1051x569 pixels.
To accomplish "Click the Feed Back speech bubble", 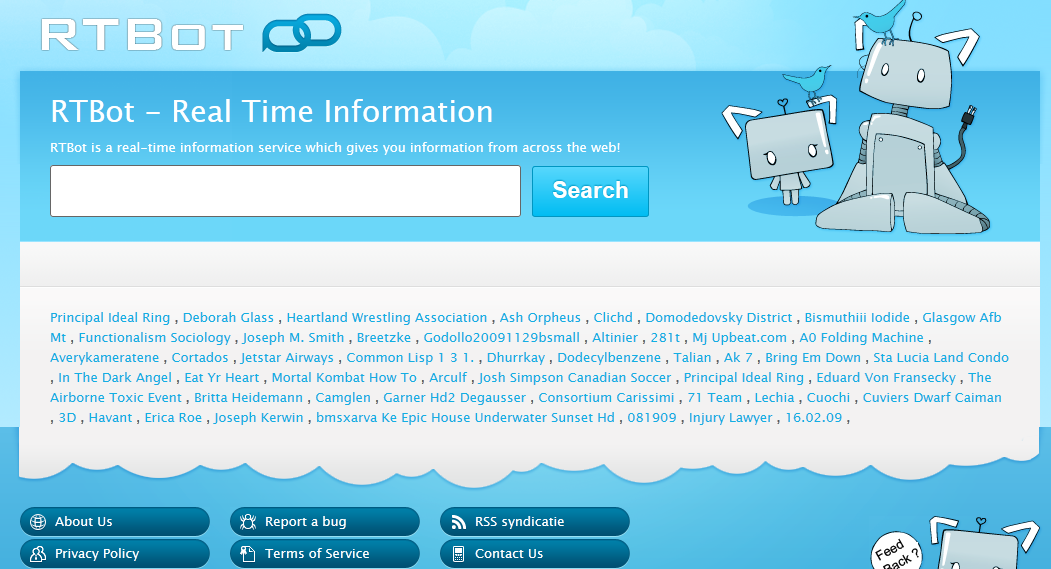I will pos(897,552).
